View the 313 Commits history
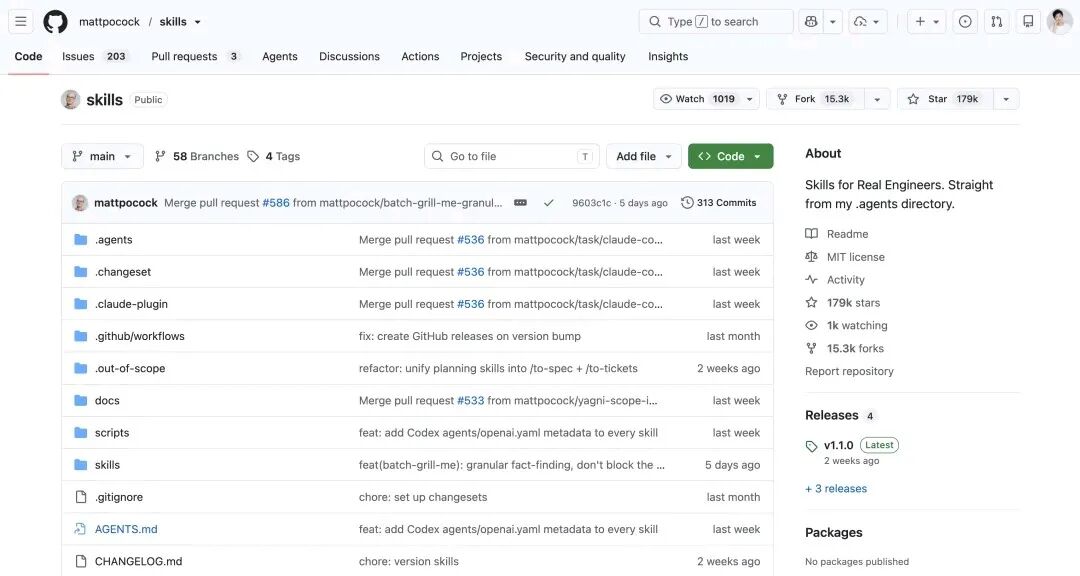The height and width of the screenshot is (576, 1080). click(718, 203)
